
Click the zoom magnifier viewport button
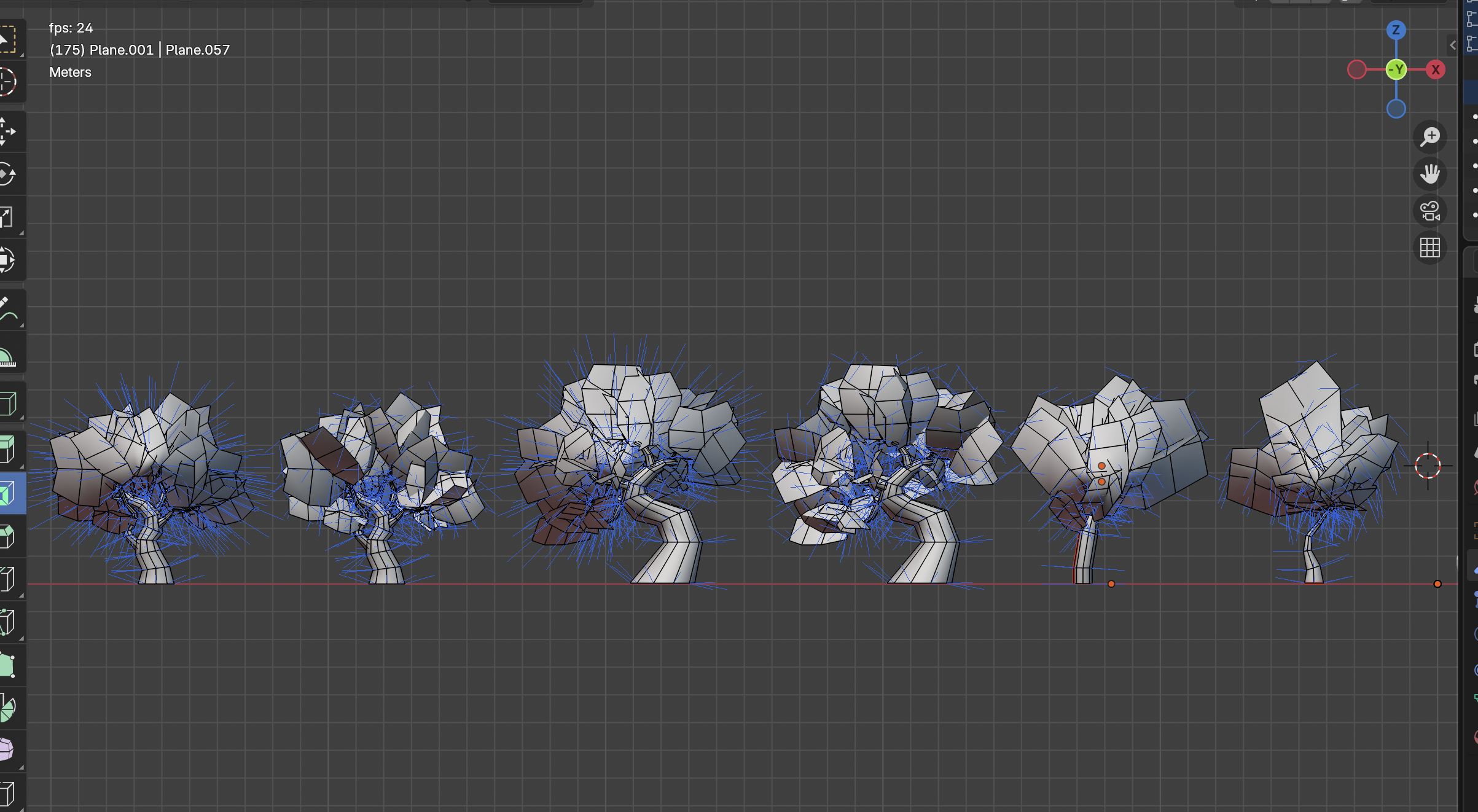tap(1429, 136)
